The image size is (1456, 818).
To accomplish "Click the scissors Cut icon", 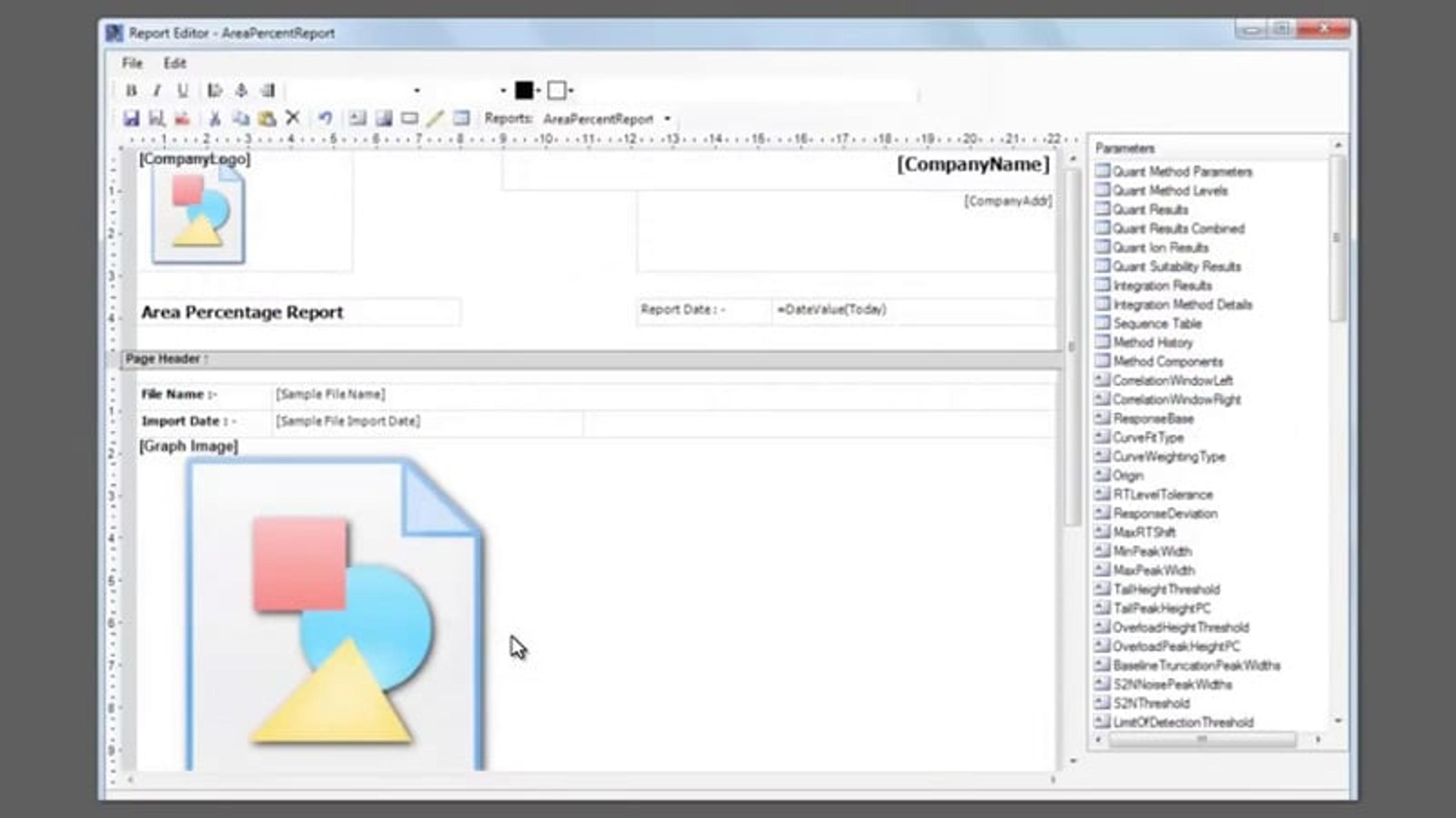I will coord(215,119).
